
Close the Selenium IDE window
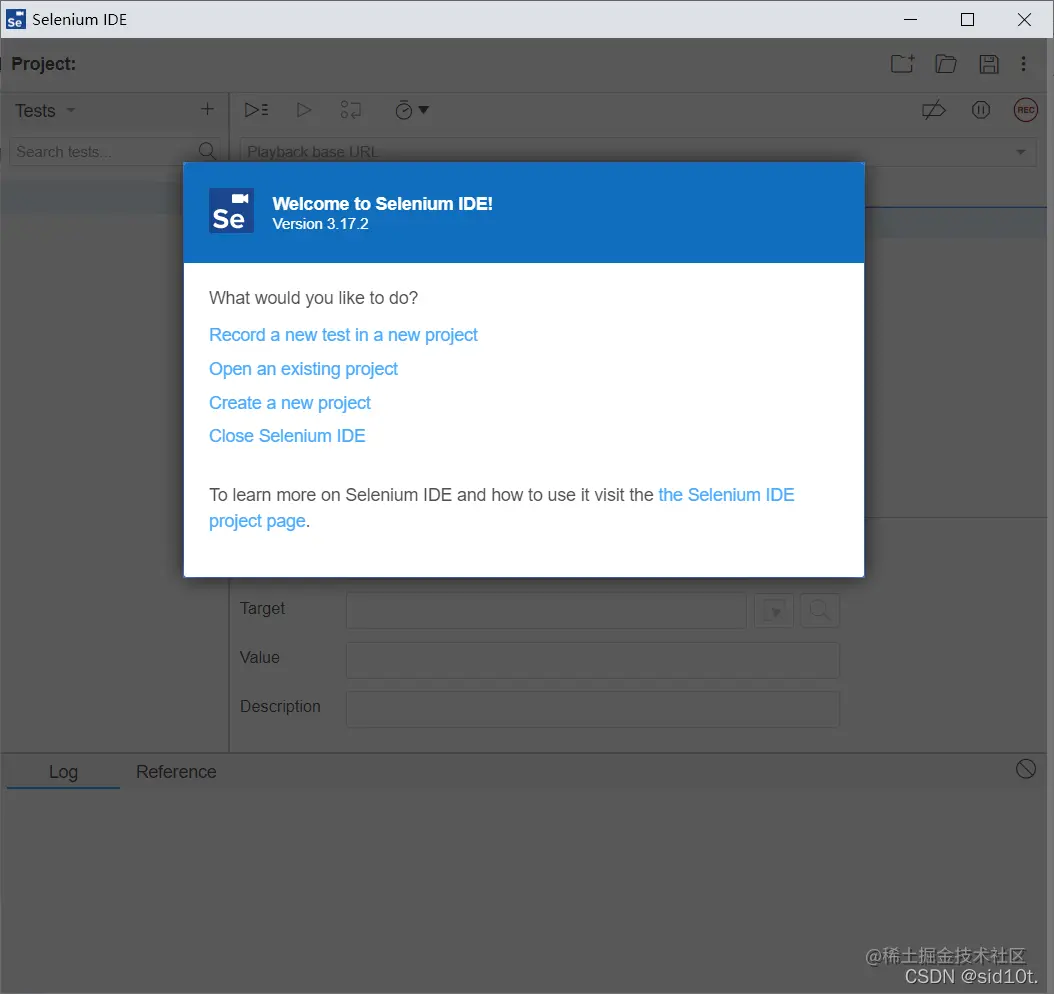coord(1024,19)
